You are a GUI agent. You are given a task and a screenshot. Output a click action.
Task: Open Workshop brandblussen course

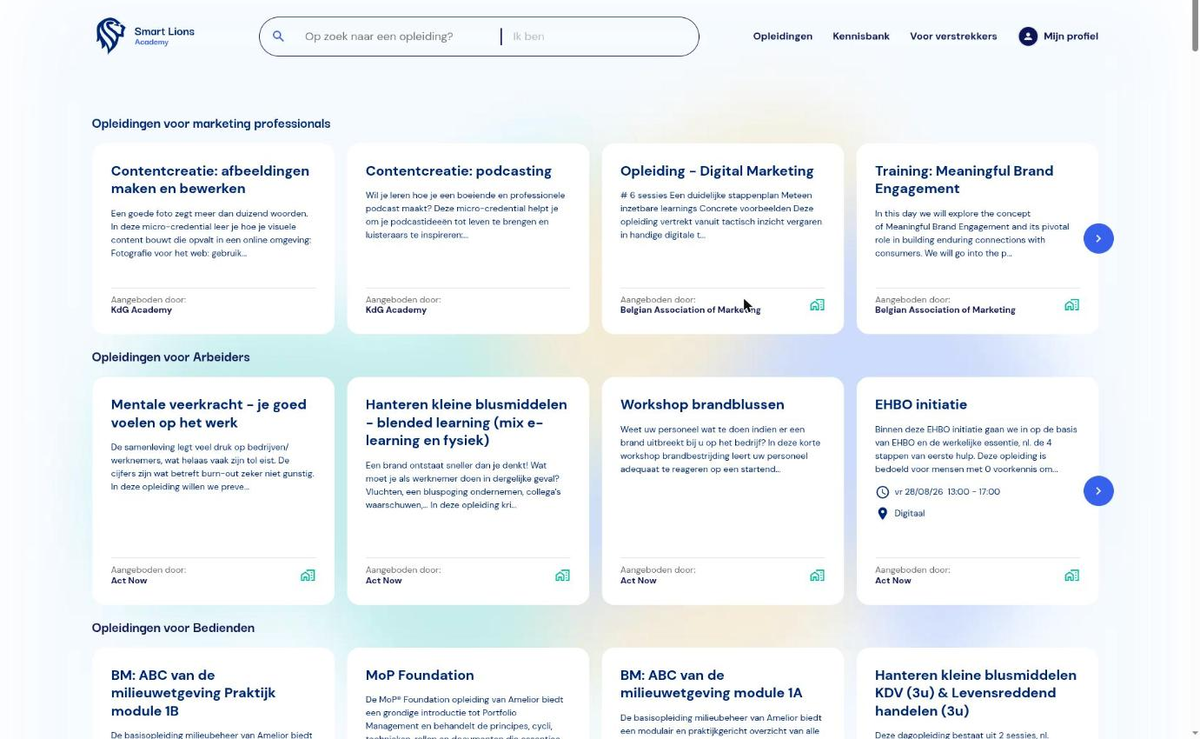[702, 405]
